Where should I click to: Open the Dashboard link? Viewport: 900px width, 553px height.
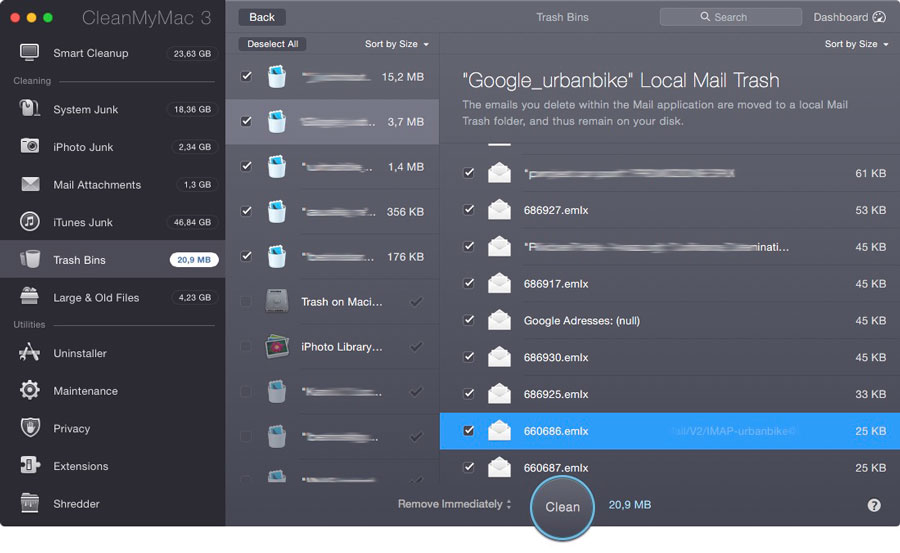pos(849,17)
